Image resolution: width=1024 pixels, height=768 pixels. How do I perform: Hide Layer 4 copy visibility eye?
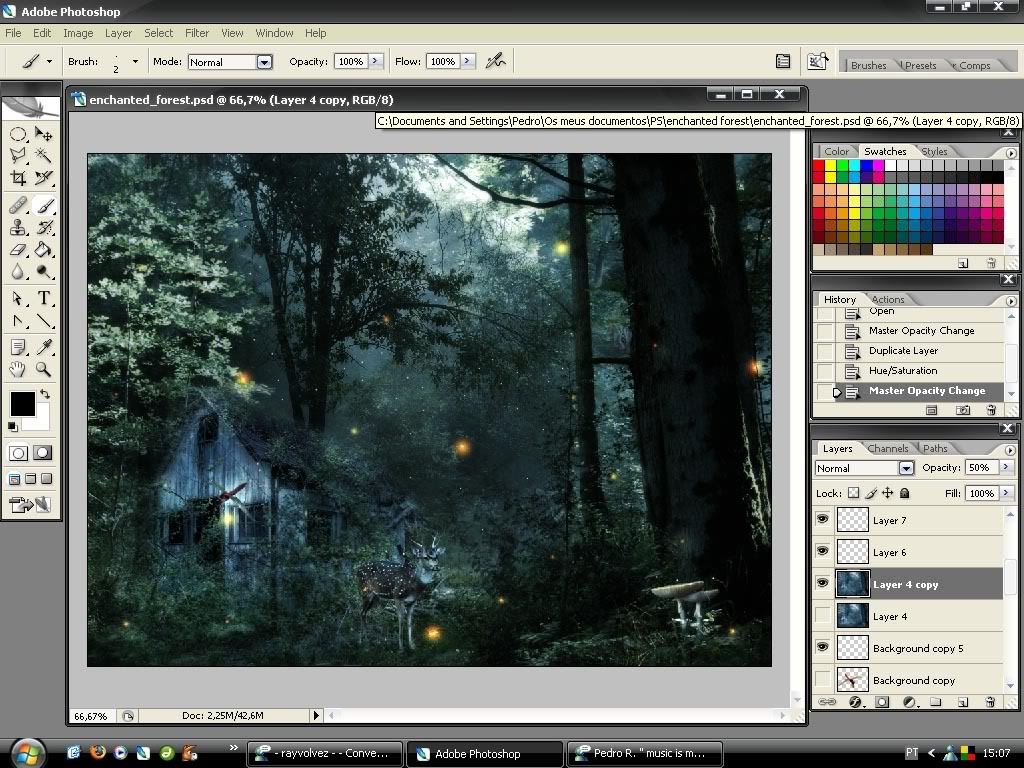click(823, 583)
